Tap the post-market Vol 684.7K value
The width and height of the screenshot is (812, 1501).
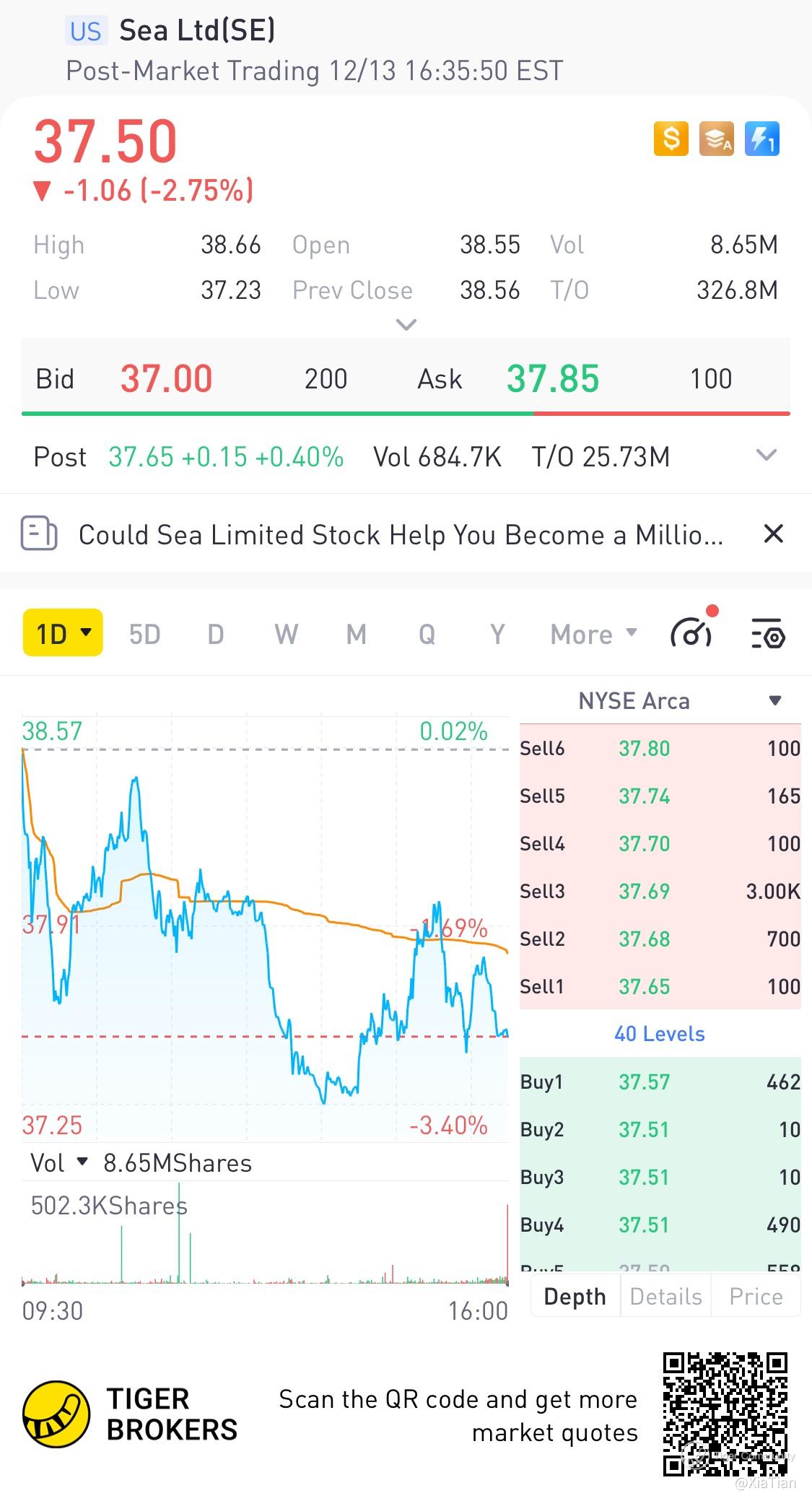[437, 456]
